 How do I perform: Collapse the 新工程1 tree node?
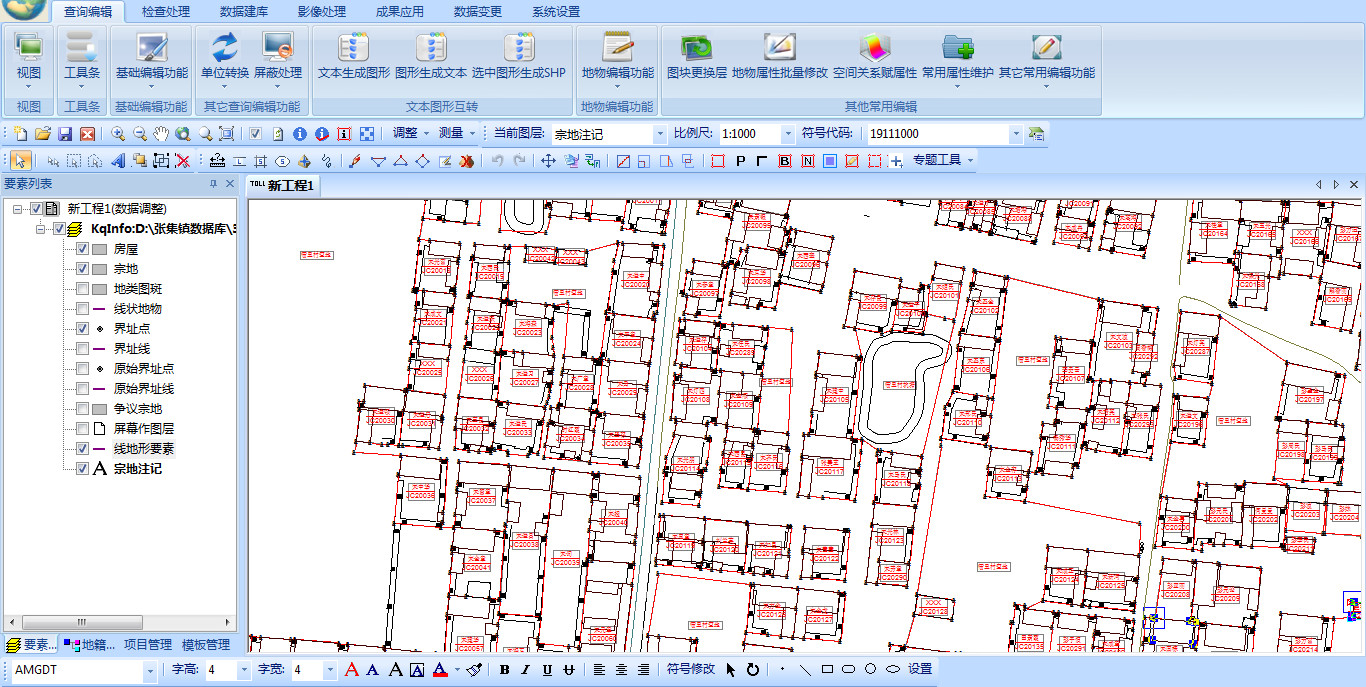pyautogui.click(x=19, y=209)
